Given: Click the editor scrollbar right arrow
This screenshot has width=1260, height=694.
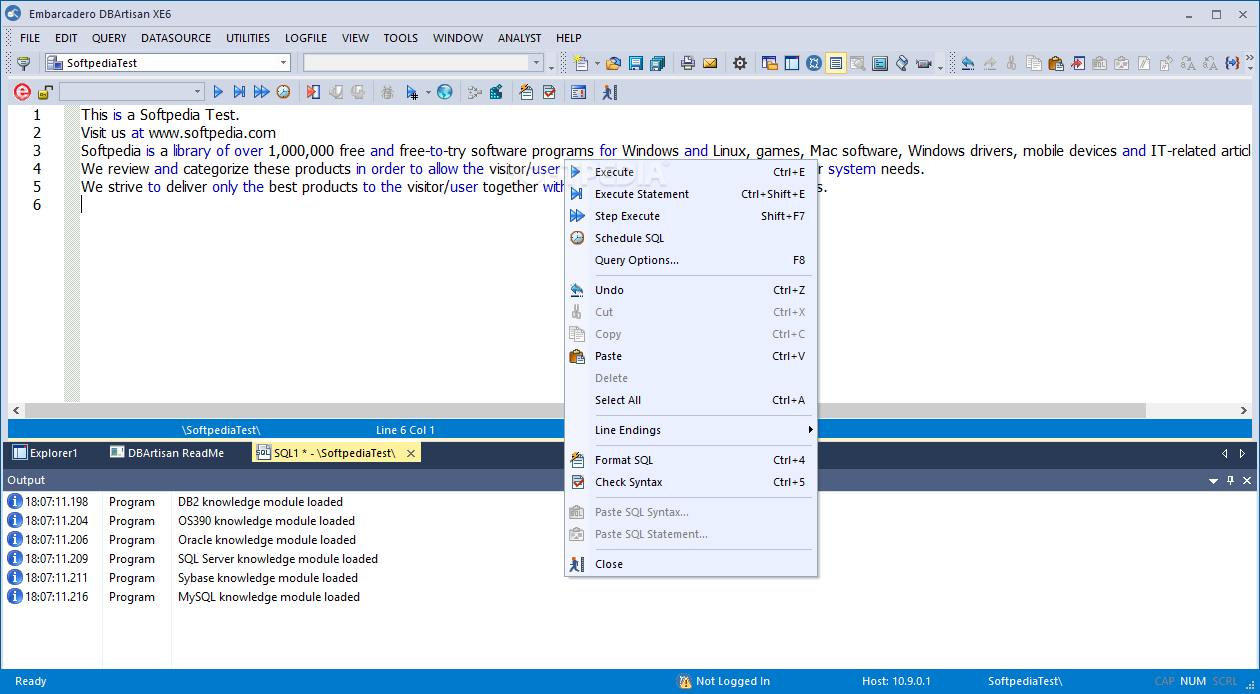Looking at the screenshot, I should point(1244,411).
